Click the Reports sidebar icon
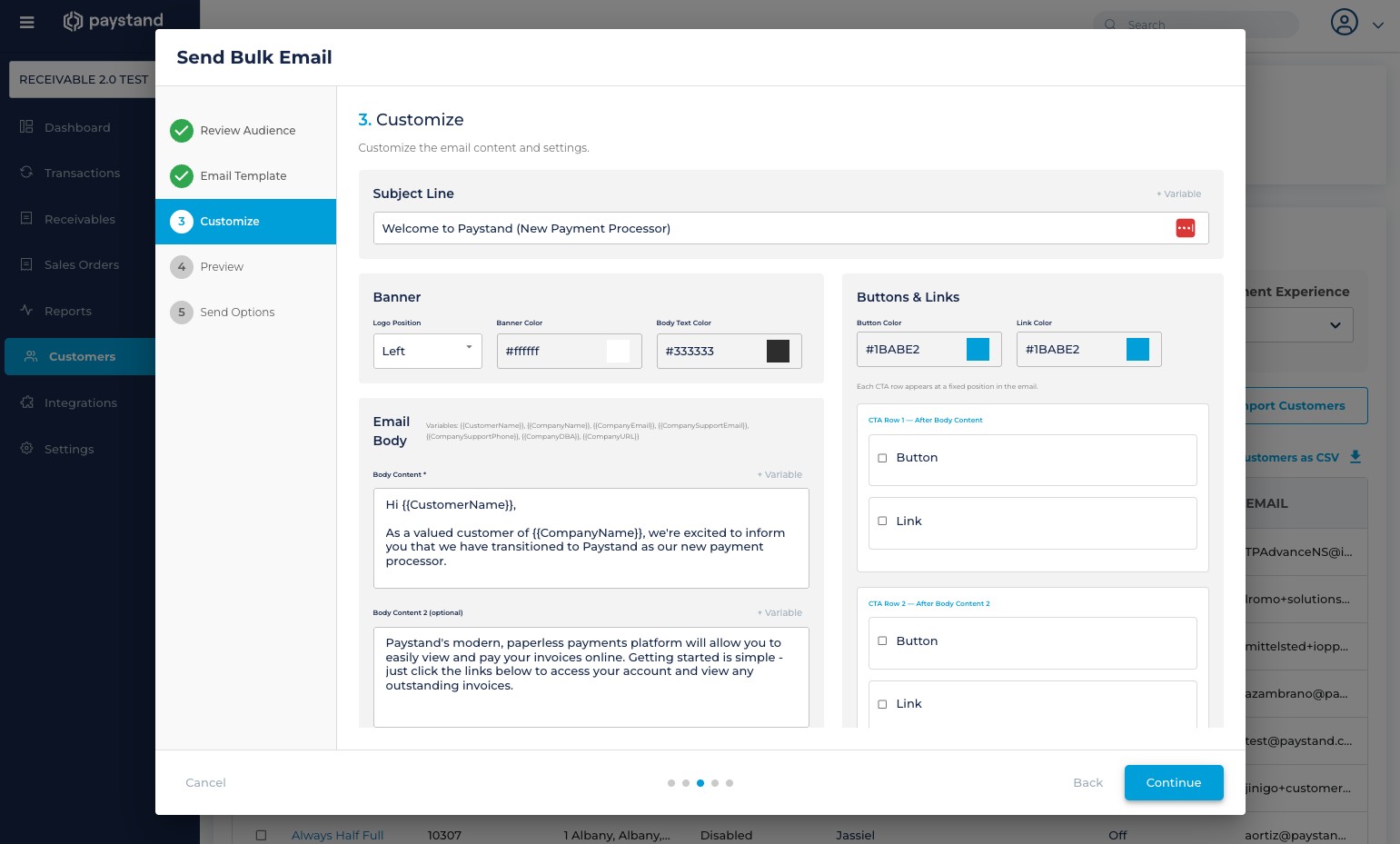 click(x=26, y=310)
